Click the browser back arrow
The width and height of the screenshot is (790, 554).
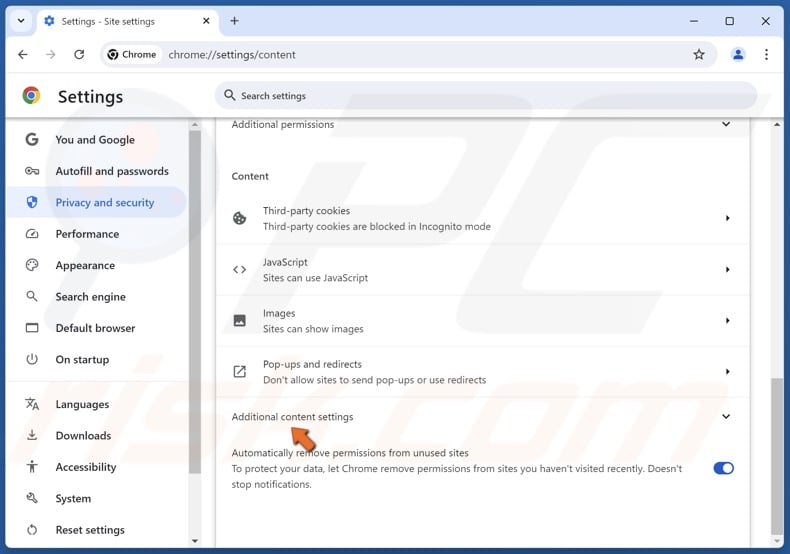pos(23,54)
